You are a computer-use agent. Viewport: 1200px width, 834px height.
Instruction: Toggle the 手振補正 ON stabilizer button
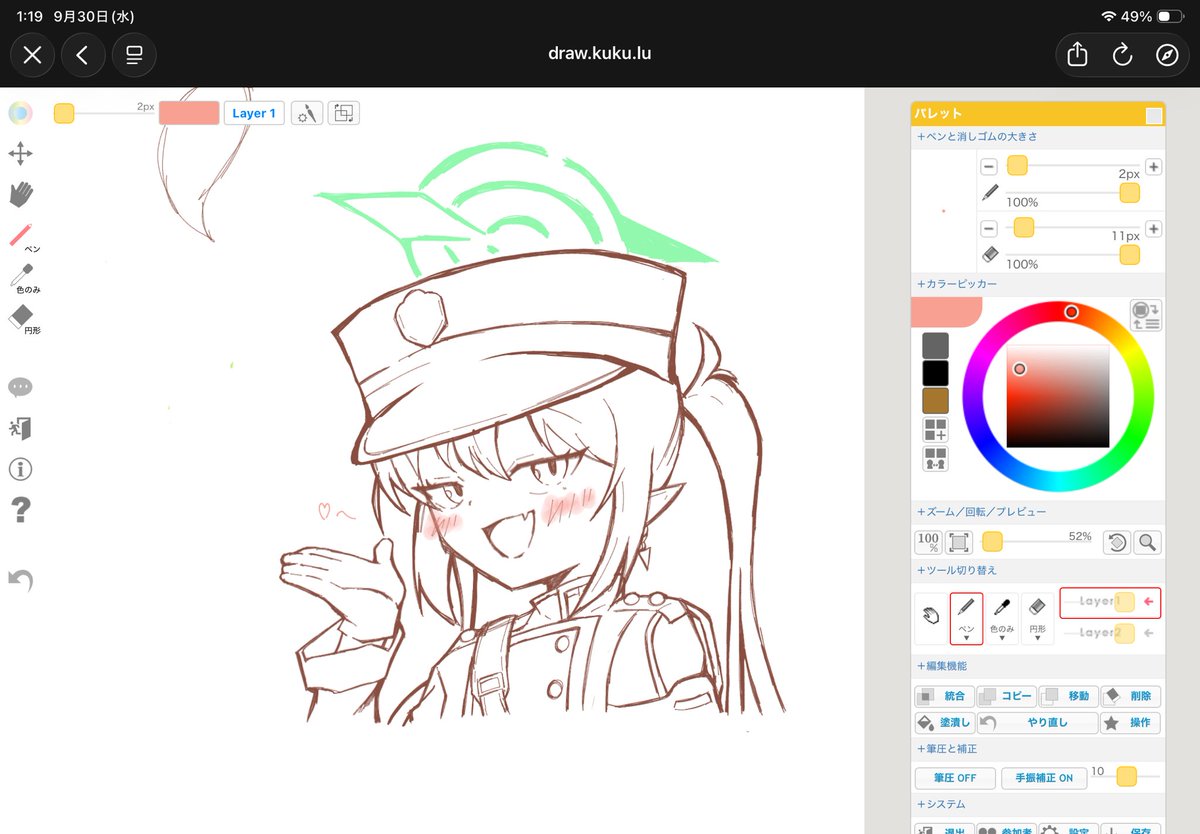(1043, 778)
